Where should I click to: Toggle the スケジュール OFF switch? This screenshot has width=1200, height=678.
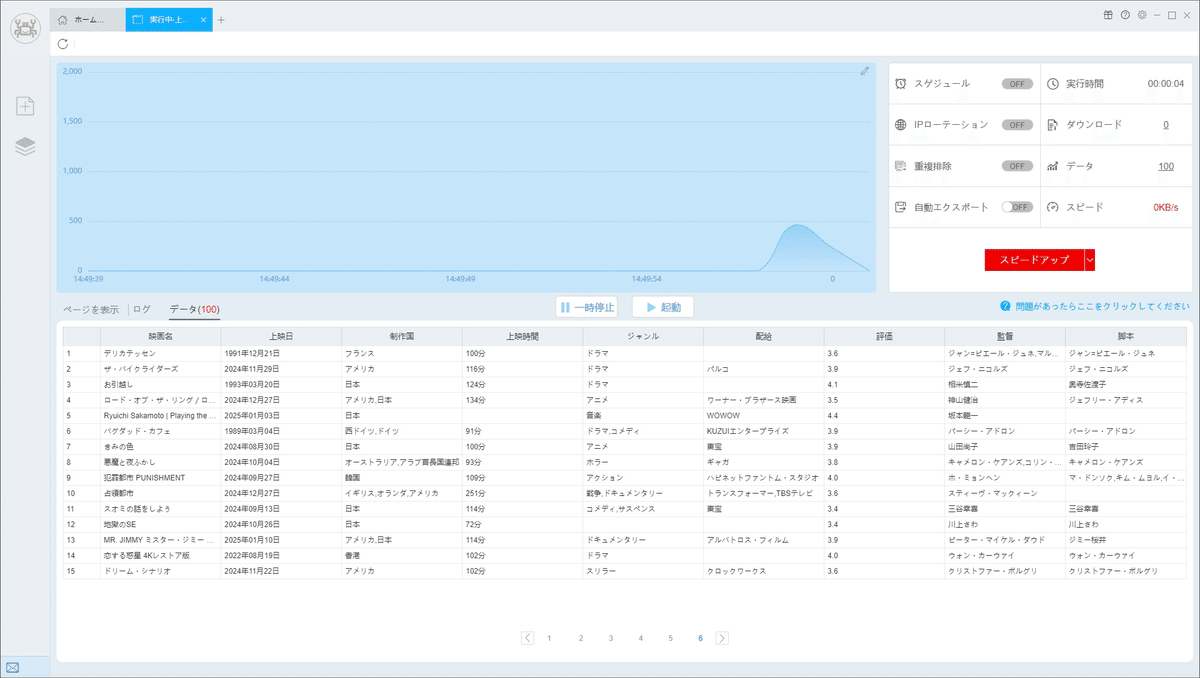pos(1017,84)
